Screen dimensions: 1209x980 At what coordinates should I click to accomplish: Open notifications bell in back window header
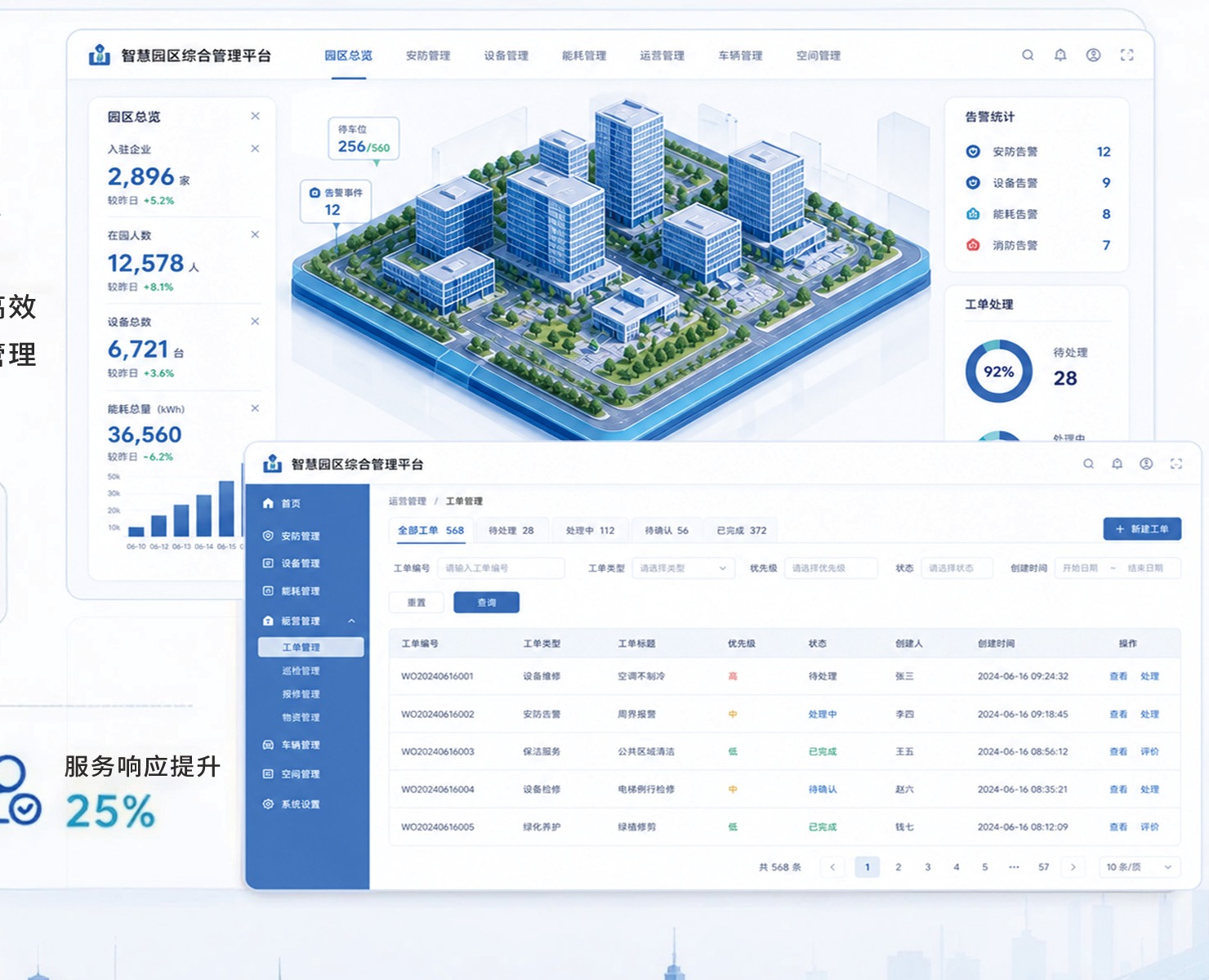coord(1060,55)
